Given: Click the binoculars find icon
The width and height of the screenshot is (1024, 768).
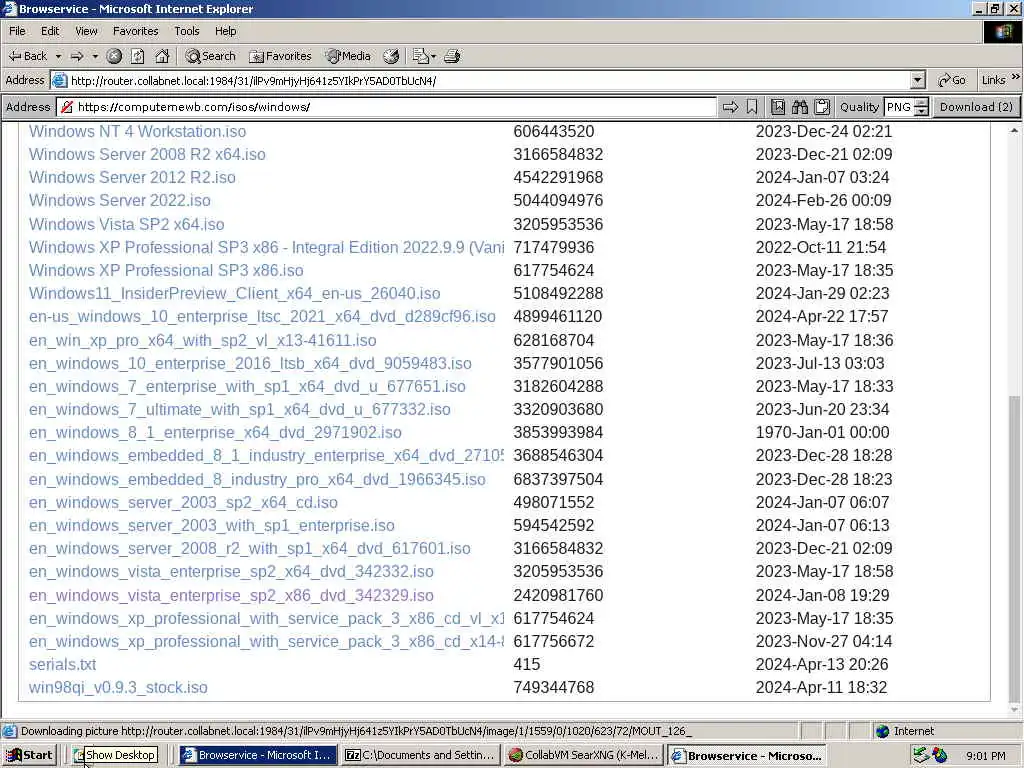Looking at the screenshot, I should (800, 106).
